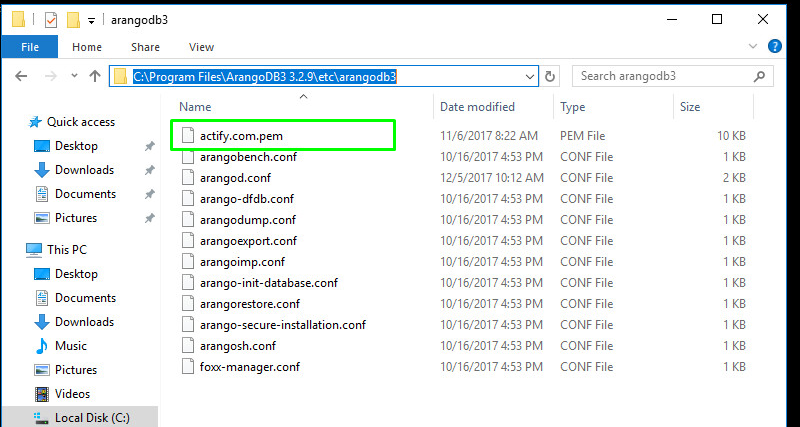Open Documents under This PC
The width and height of the screenshot is (800, 427).
[85, 298]
